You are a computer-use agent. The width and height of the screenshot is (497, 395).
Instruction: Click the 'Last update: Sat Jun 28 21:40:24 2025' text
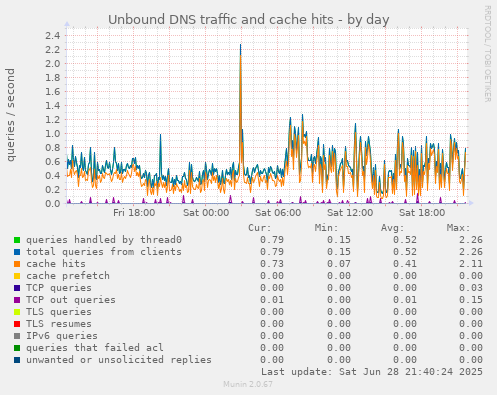(x=372, y=372)
